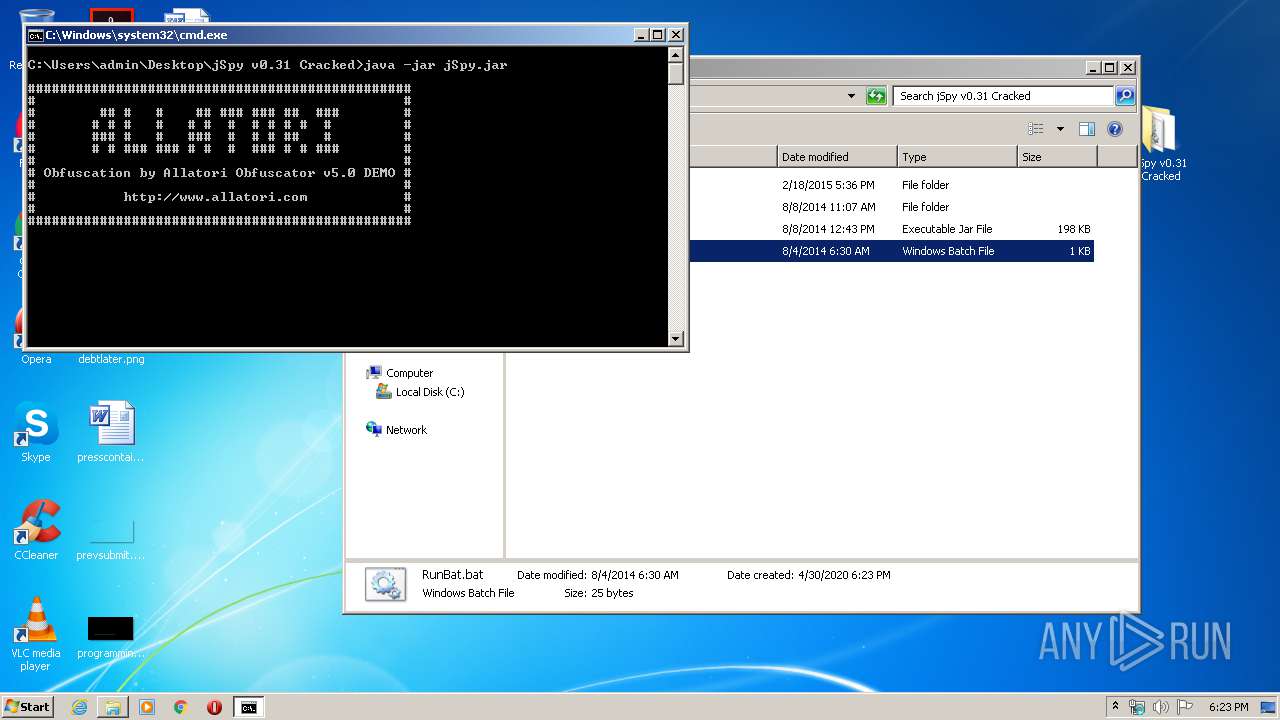Click the 198 KB size cell
Viewport: 1280px width, 720px height.
1073,229
